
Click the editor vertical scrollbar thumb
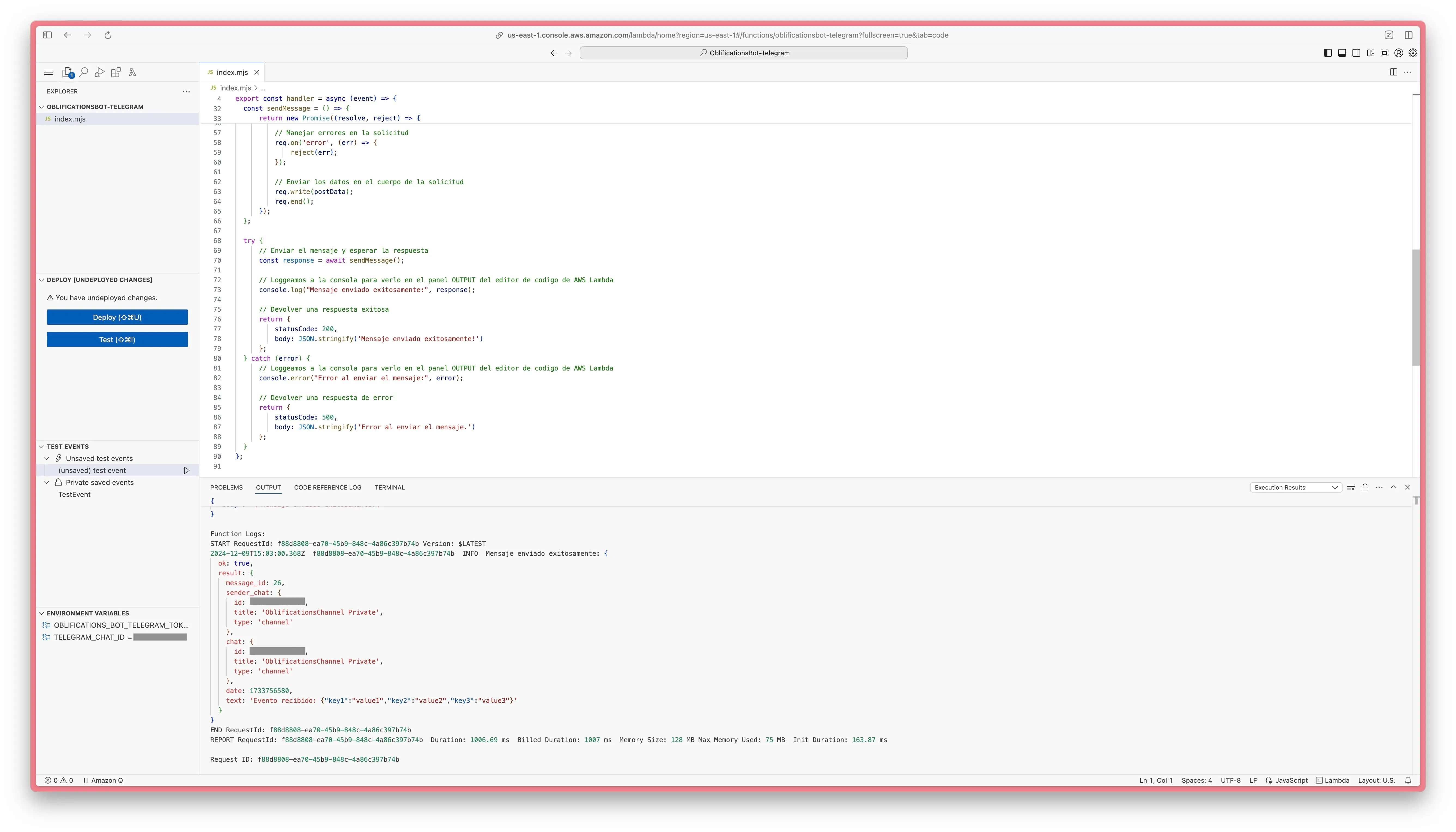pyautogui.click(x=1415, y=307)
